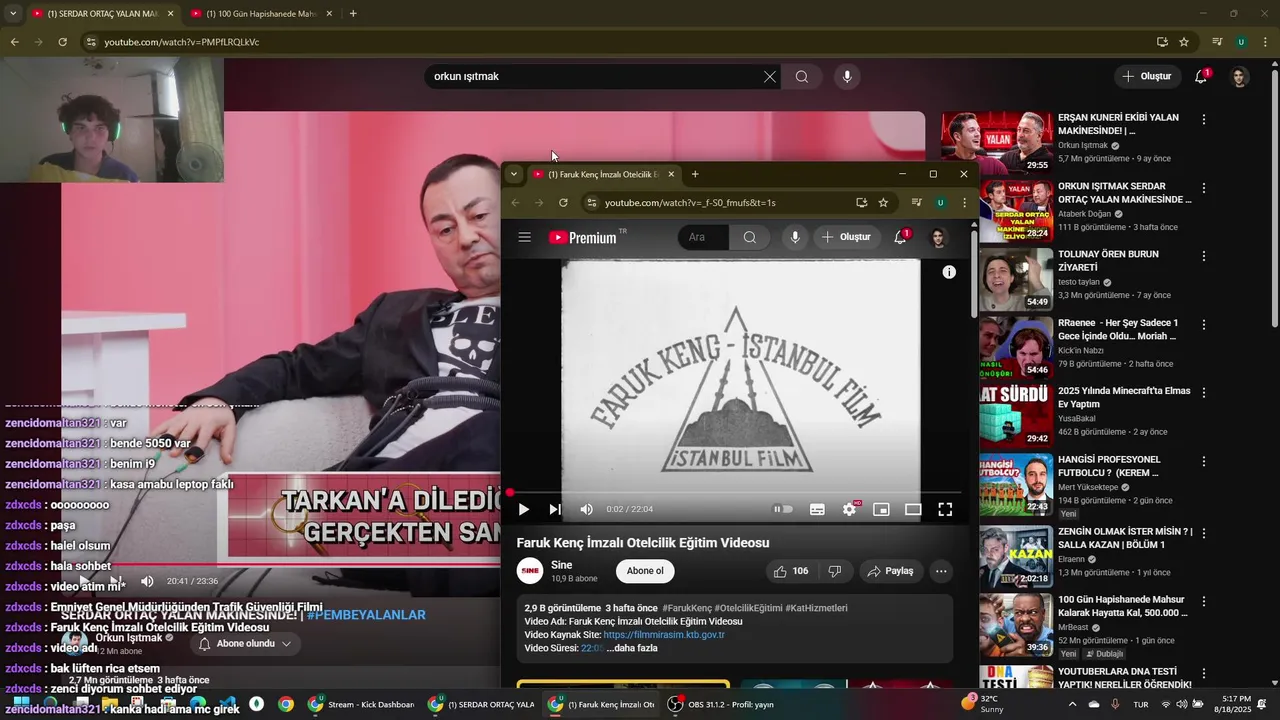Viewport: 1280px width, 720px height.
Task: Click the search magnifier button beside 'Ara' field
Action: tap(750, 237)
